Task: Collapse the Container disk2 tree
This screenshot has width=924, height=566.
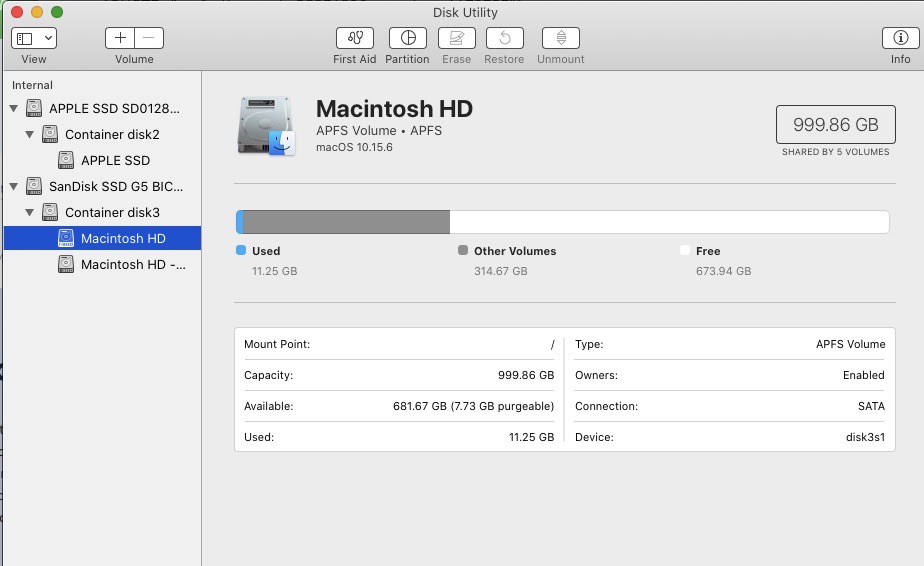Action: 29,134
